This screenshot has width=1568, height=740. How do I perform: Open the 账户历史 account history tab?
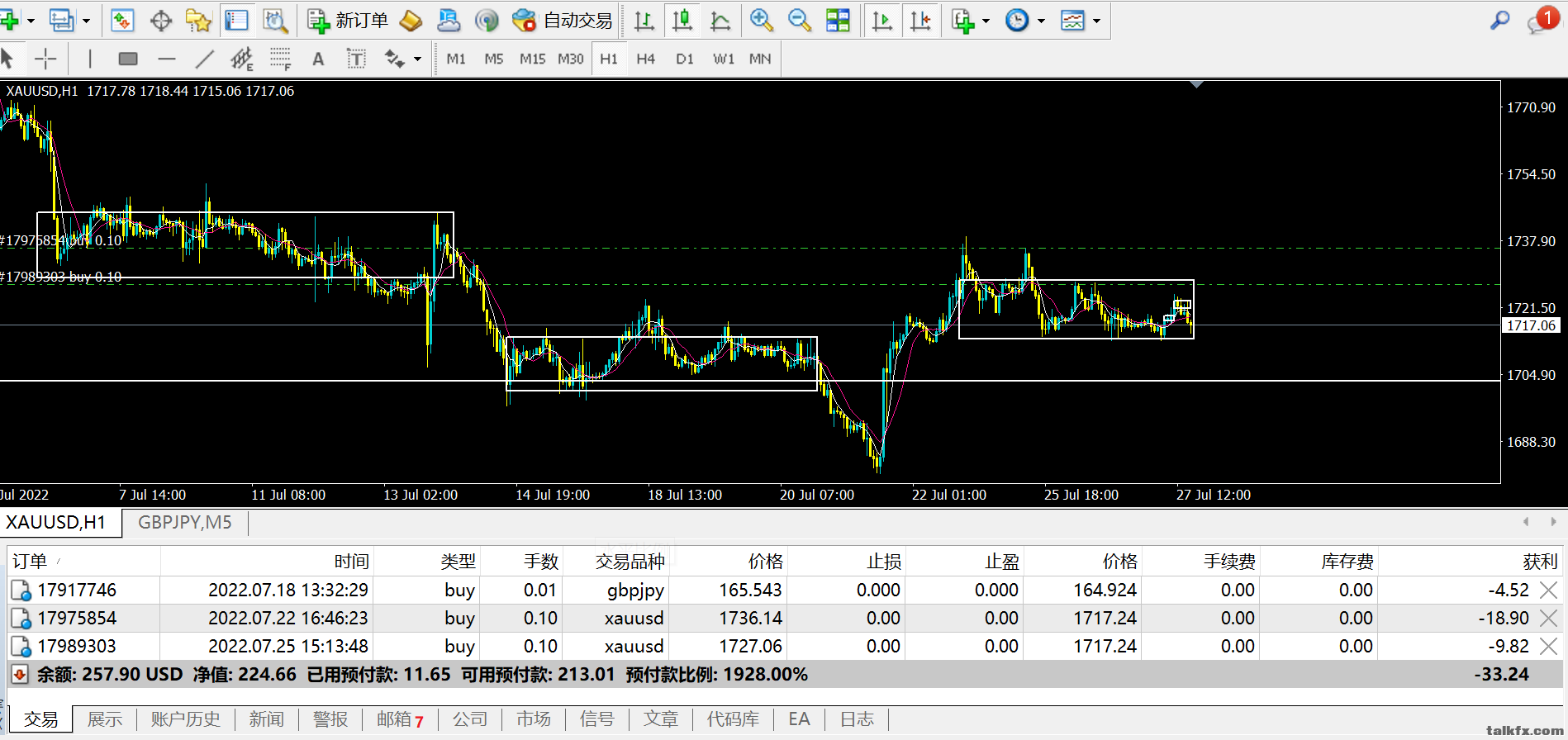pyautogui.click(x=186, y=719)
